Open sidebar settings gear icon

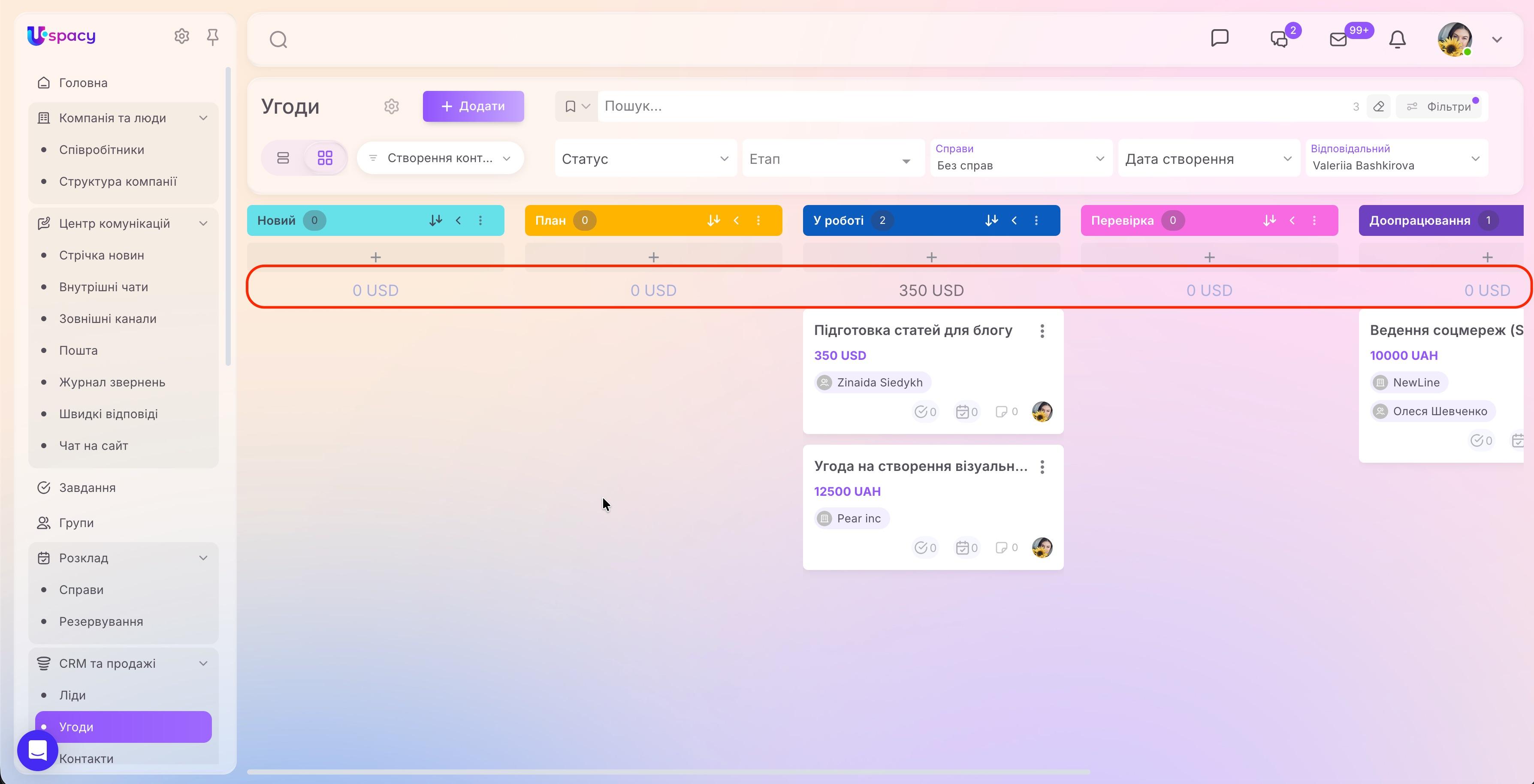(x=181, y=36)
